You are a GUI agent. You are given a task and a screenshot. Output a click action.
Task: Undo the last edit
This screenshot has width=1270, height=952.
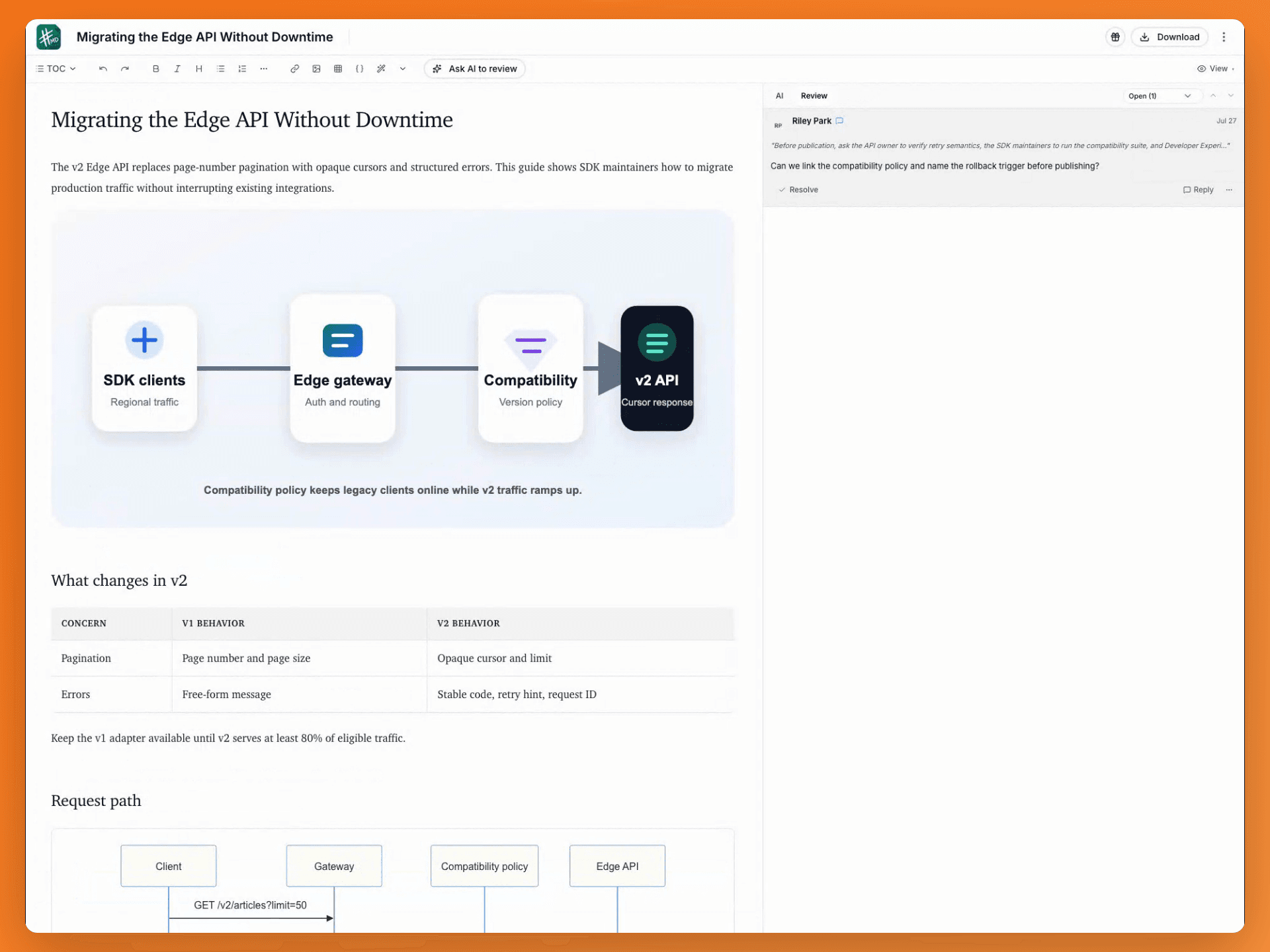103,69
